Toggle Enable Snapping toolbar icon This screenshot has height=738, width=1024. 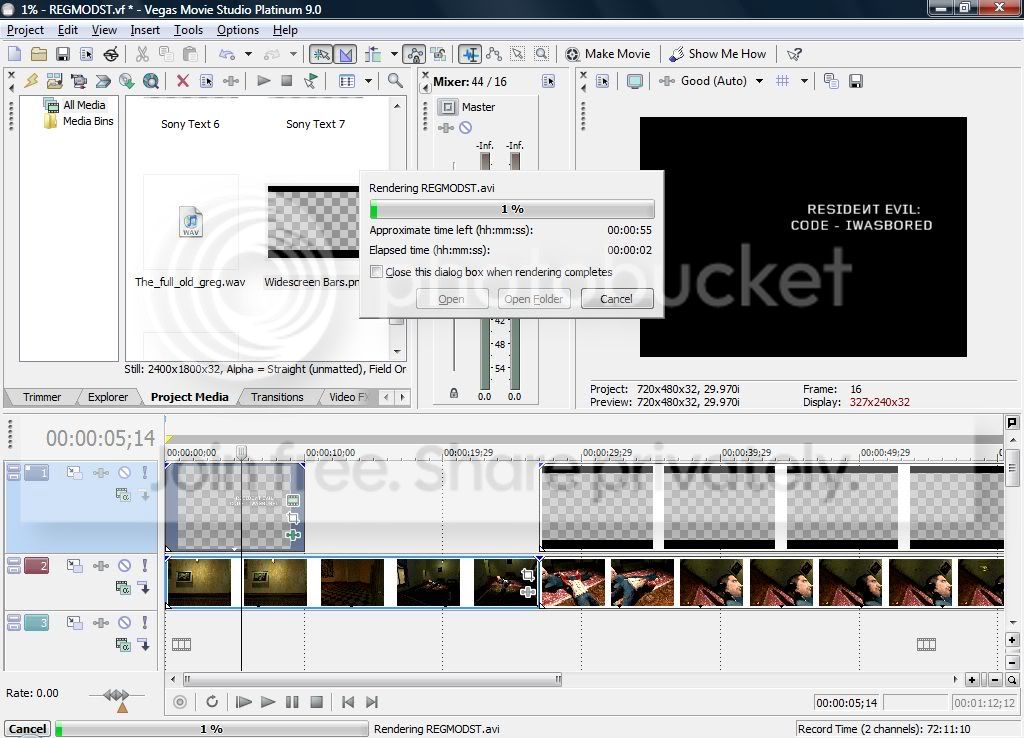(320, 54)
